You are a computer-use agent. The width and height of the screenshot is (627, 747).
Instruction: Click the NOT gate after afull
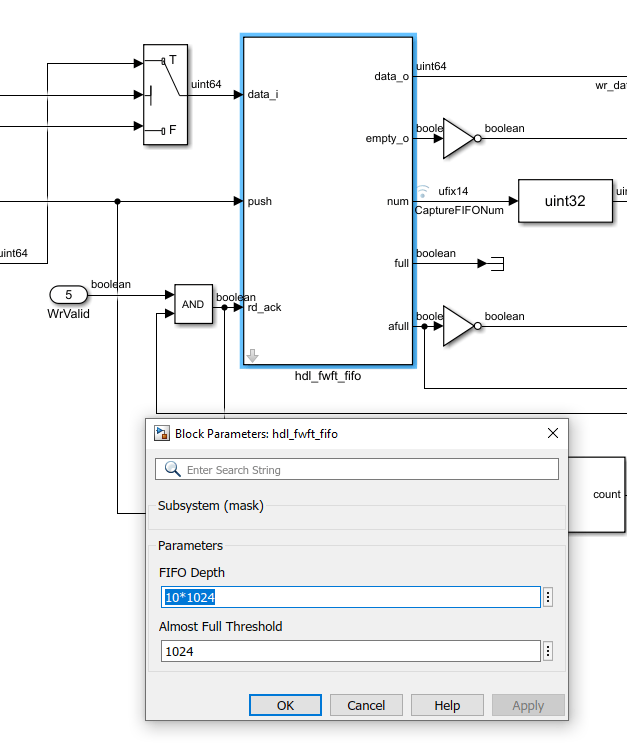pyautogui.click(x=462, y=326)
